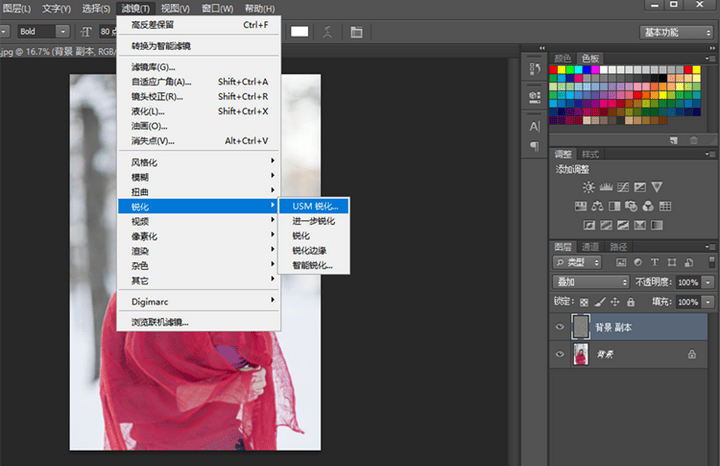
Task: Switch to the 通道 tab
Action: tap(590, 247)
